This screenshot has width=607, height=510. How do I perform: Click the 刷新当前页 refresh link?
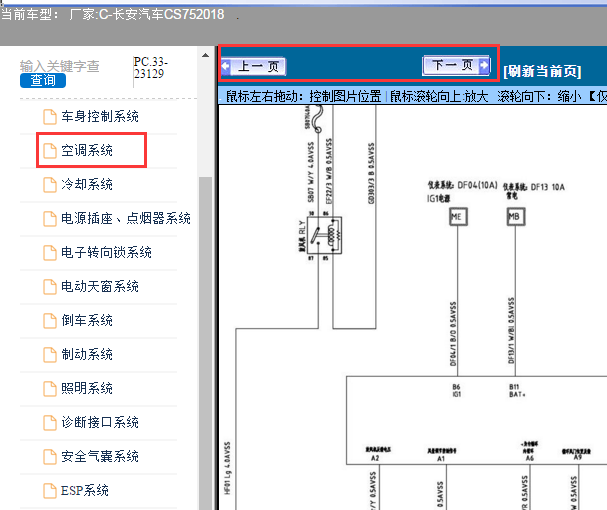542,71
